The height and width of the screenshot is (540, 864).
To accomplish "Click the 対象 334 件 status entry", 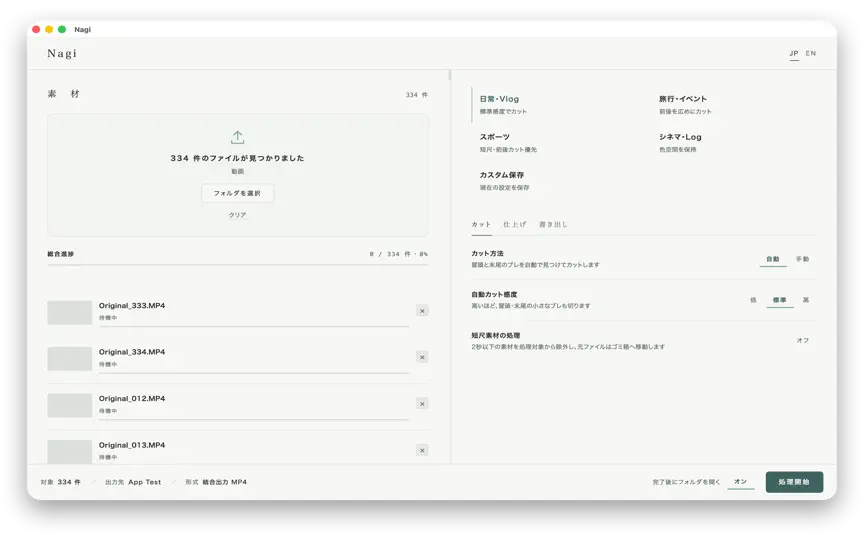I will (x=61, y=482).
